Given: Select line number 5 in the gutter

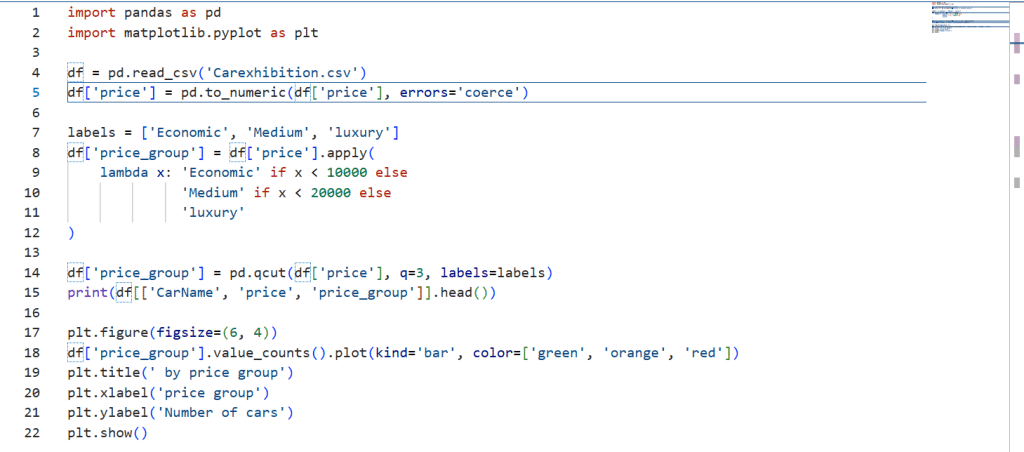Looking at the screenshot, I should click(36, 92).
